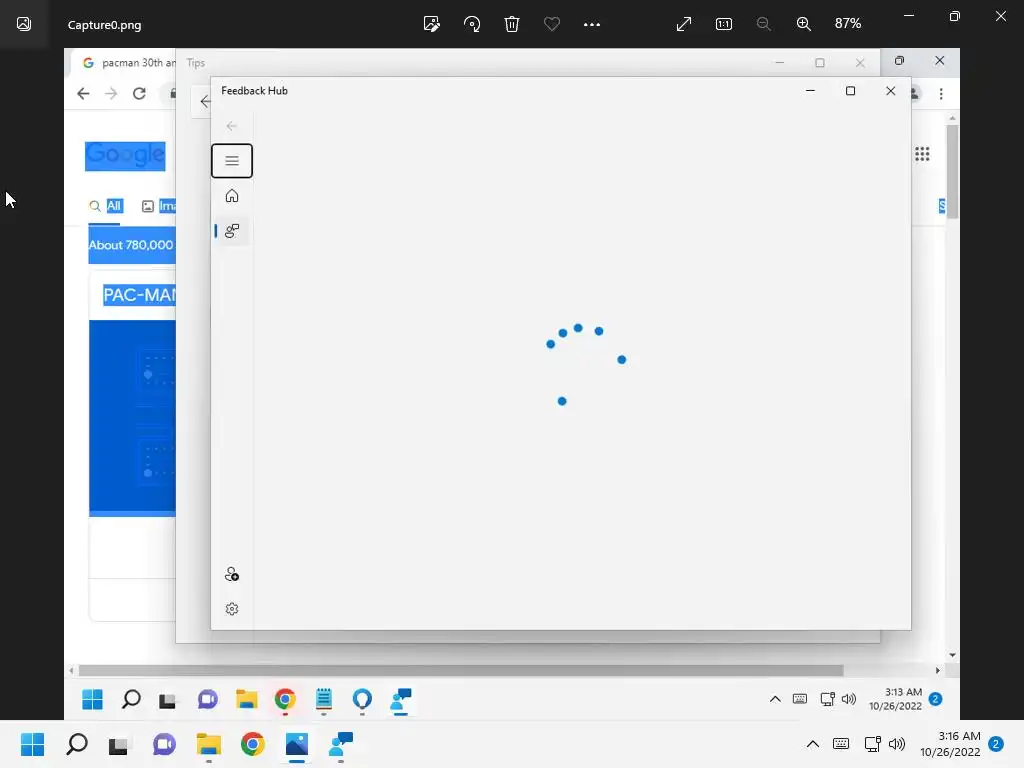Click the Edit image icon
Image resolution: width=1024 pixels, height=768 pixels.
point(431,24)
